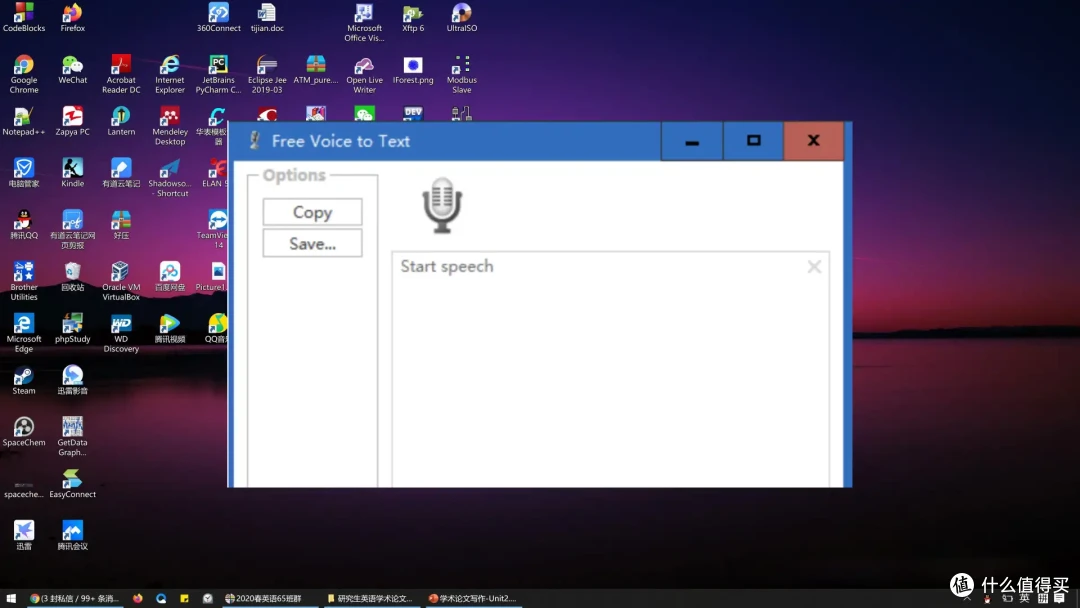Image resolution: width=1080 pixels, height=608 pixels.
Task: Open Steam desktop icon
Action: click(x=24, y=380)
